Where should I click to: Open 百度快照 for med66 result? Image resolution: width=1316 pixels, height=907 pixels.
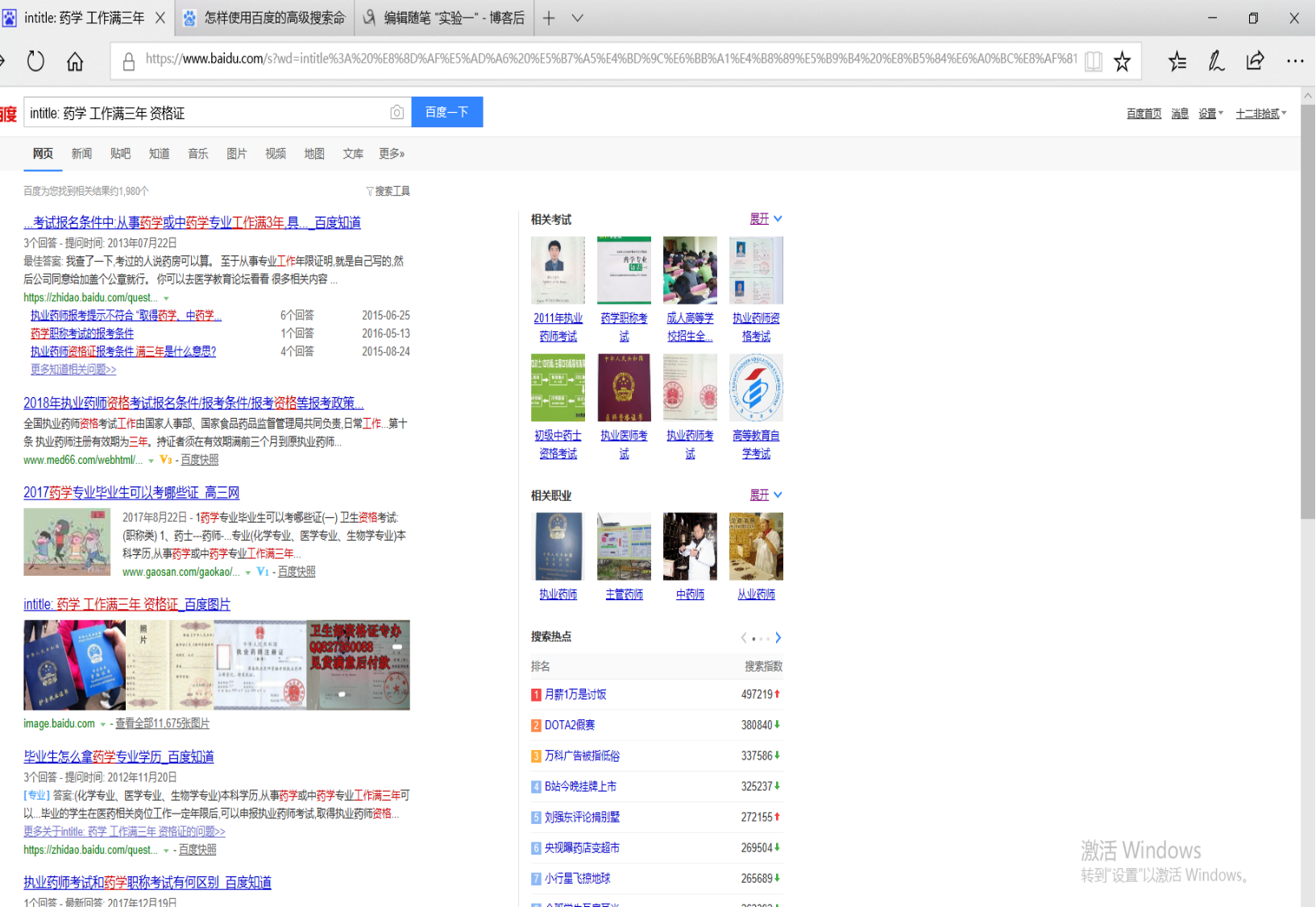coord(200,460)
